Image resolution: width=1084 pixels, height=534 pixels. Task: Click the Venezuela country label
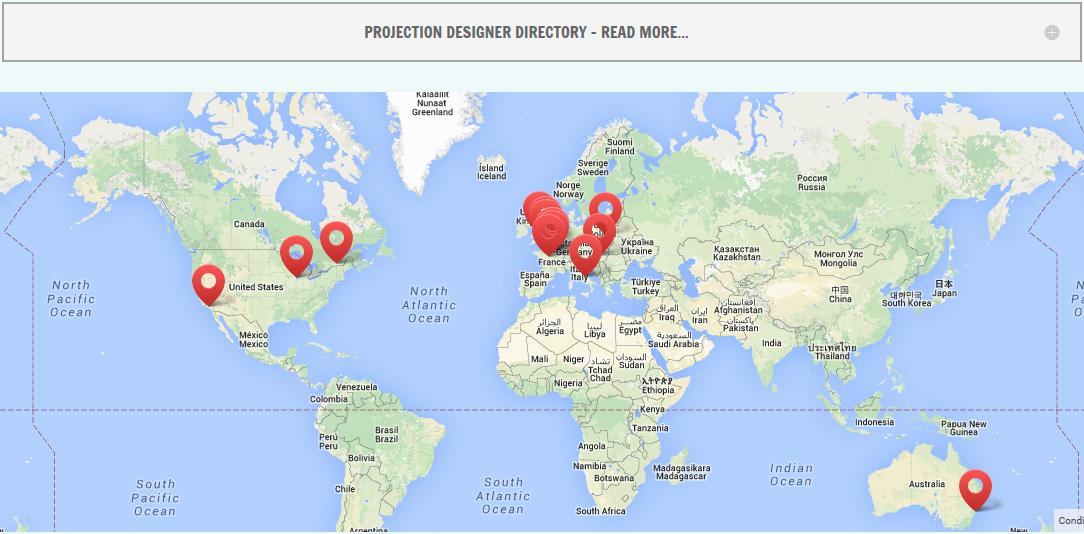(x=357, y=387)
